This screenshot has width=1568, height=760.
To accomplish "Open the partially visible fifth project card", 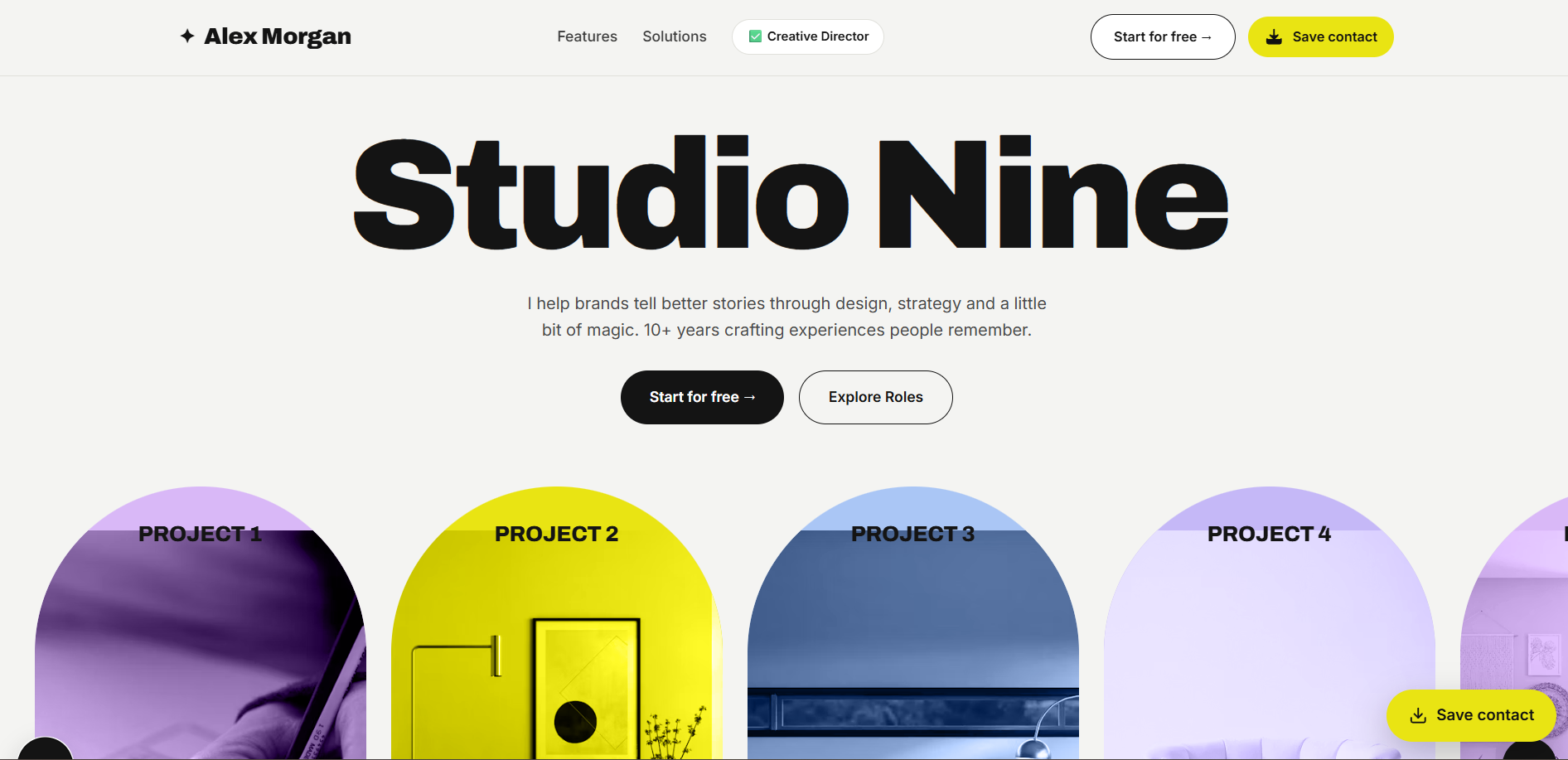I will pos(1514,597).
